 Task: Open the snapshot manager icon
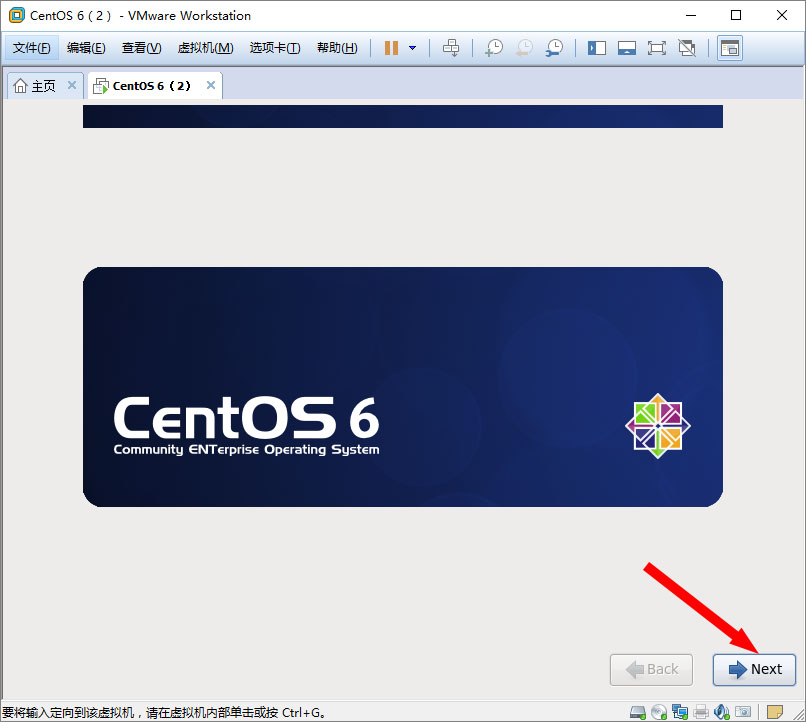tap(554, 48)
